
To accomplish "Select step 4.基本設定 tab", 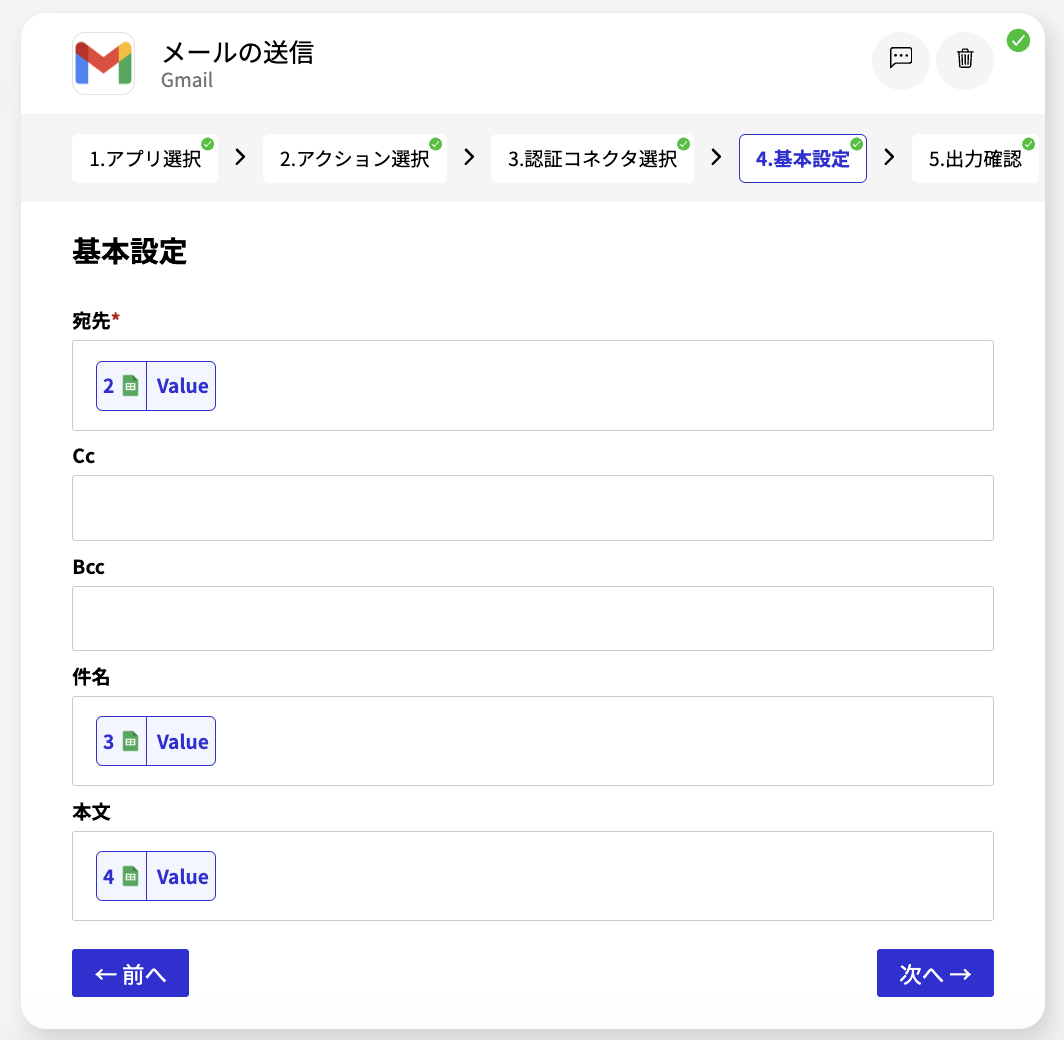I will [x=803, y=159].
